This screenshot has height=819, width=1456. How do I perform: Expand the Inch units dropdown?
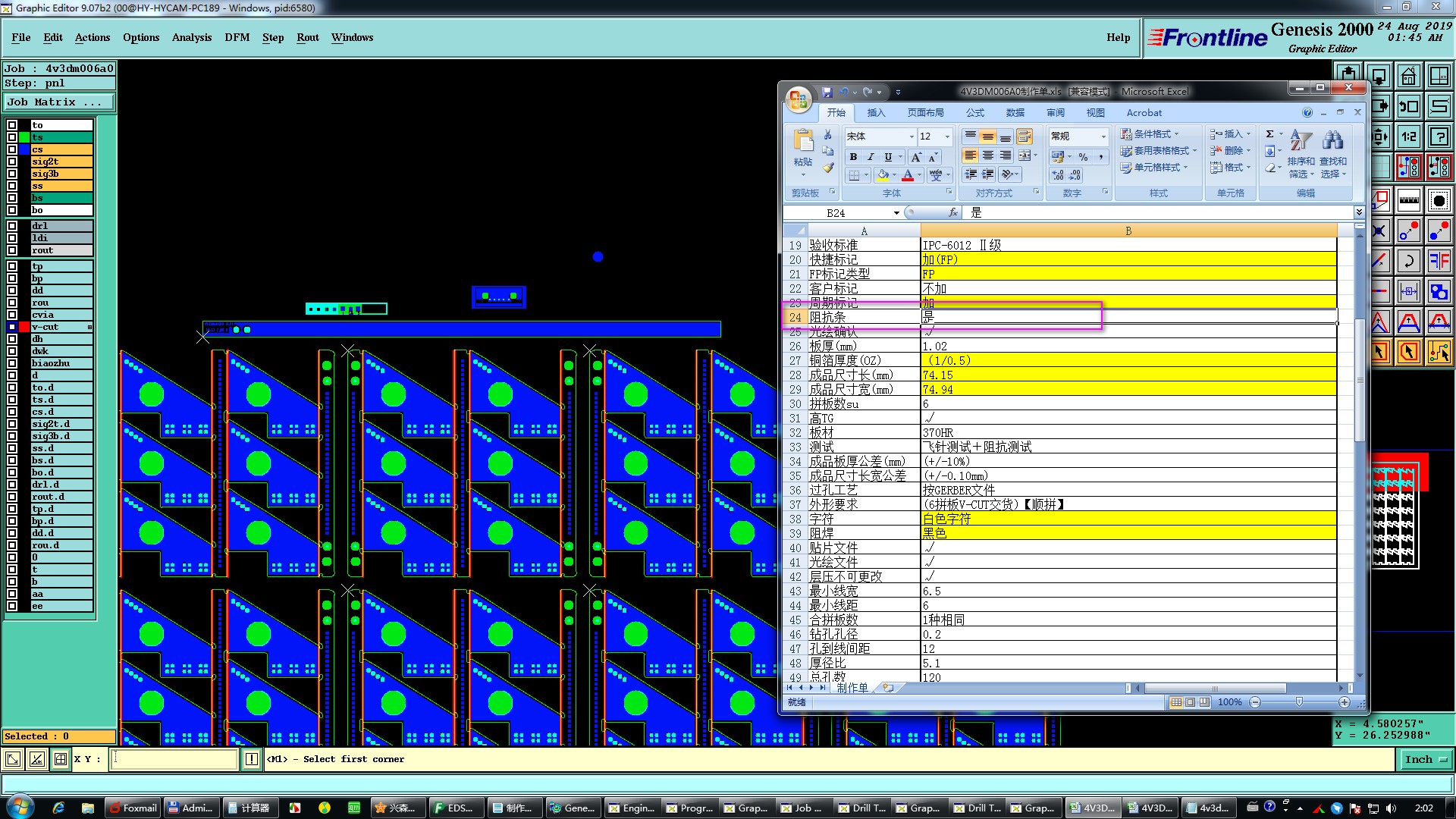click(1425, 759)
